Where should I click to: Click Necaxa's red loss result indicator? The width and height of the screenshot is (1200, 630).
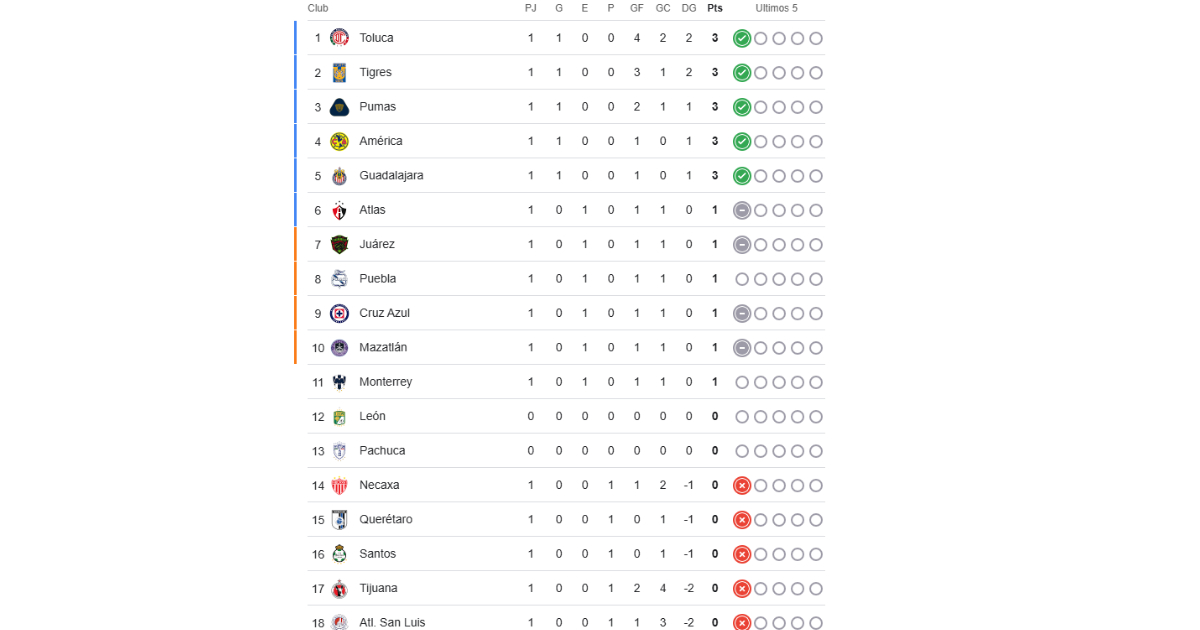coord(741,485)
